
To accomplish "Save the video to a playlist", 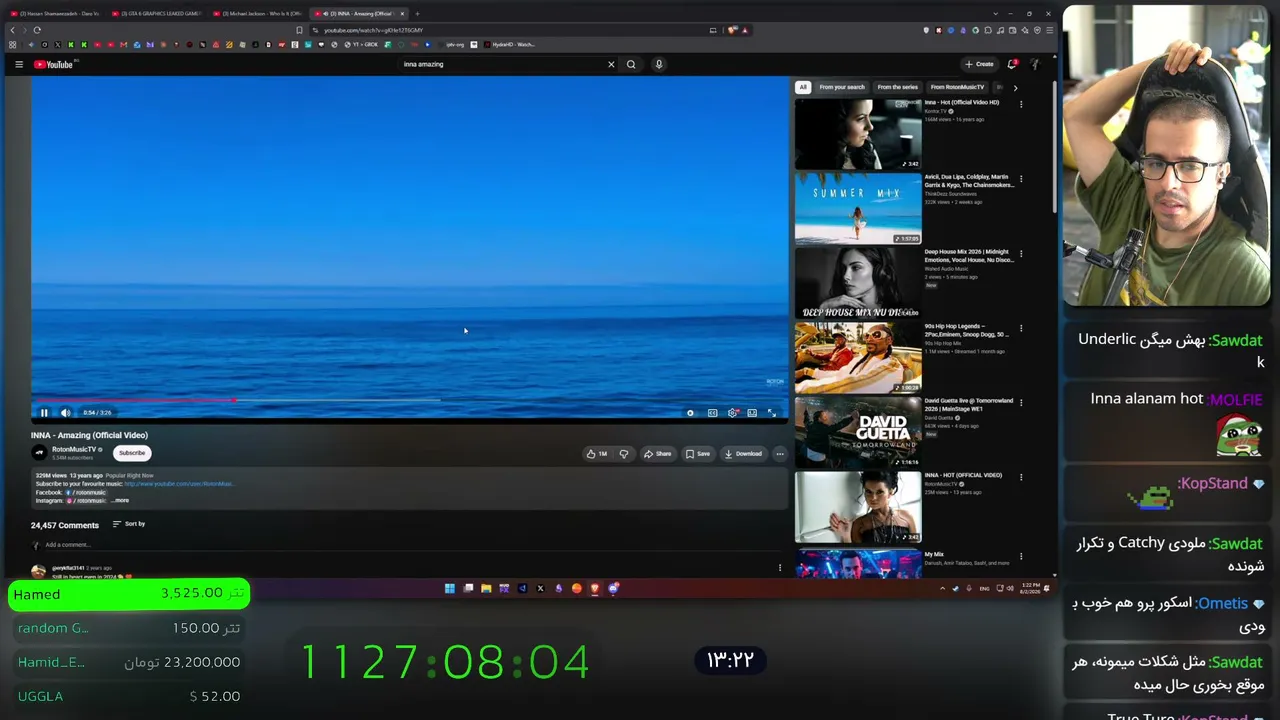I will coord(697,454).
